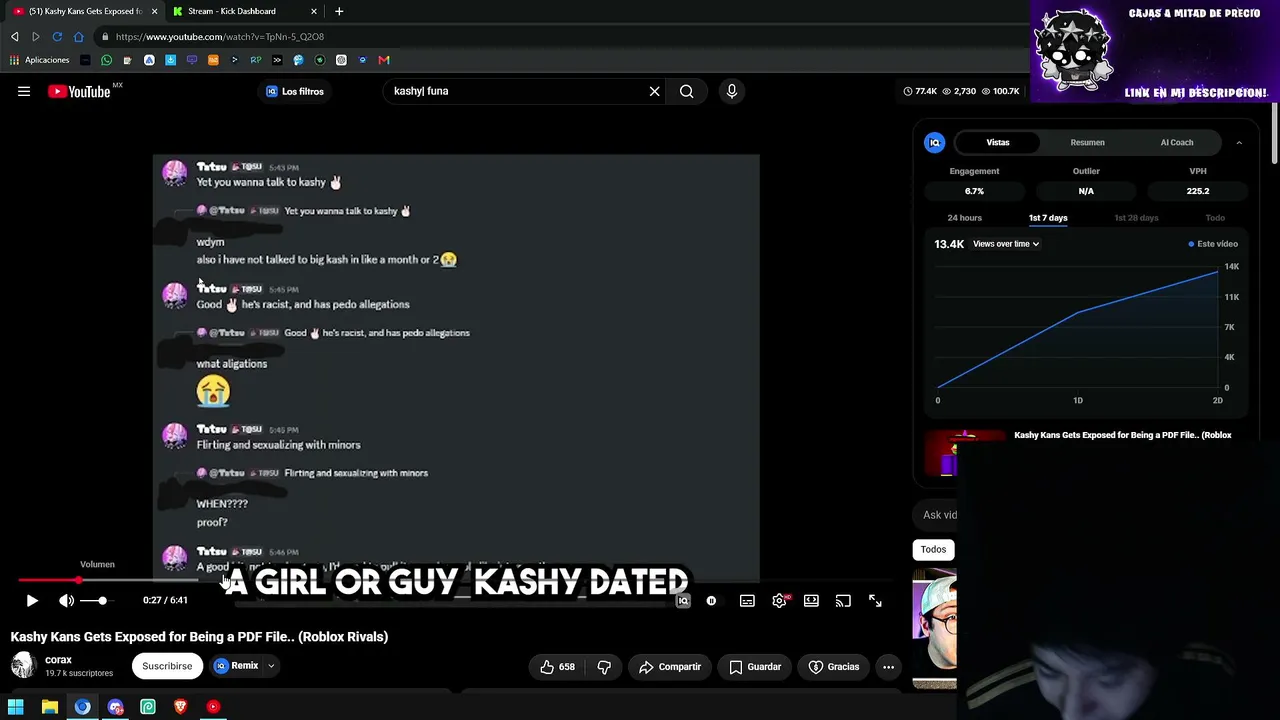Open File Explorer from the taskbar
Viewport: 1280px width, 720px height.
50,707
